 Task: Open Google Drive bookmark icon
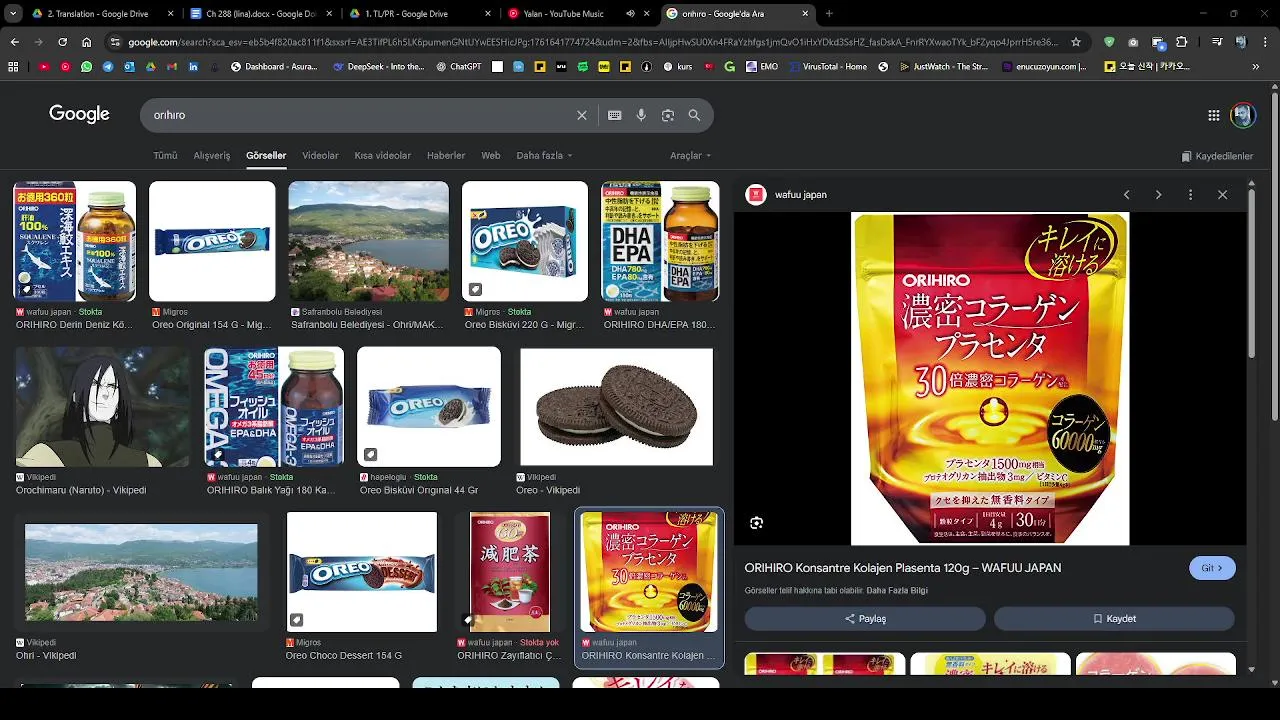click(151, 67)
